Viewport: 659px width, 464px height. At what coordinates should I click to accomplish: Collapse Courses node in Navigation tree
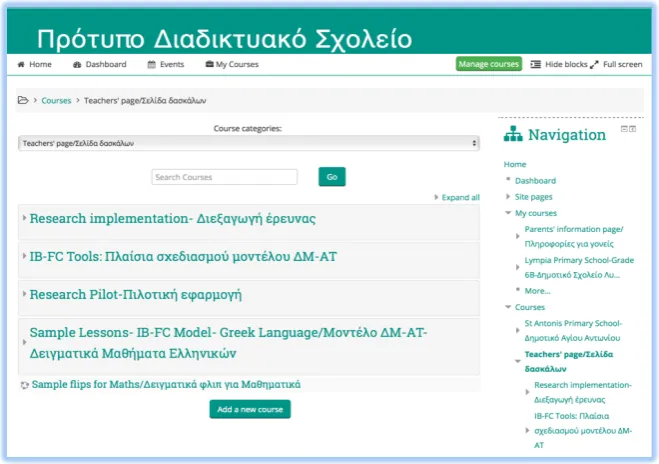pyautogui.click(x=508, y=307)
